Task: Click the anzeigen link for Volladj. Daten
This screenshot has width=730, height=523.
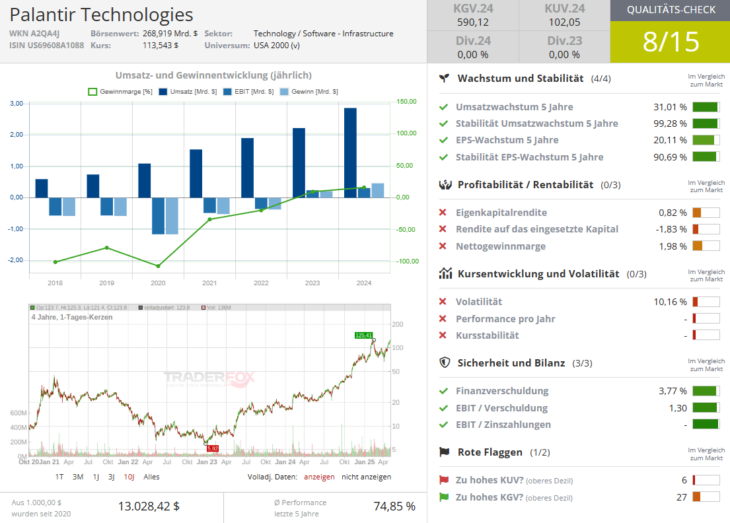Action: (x=319, y=477)
